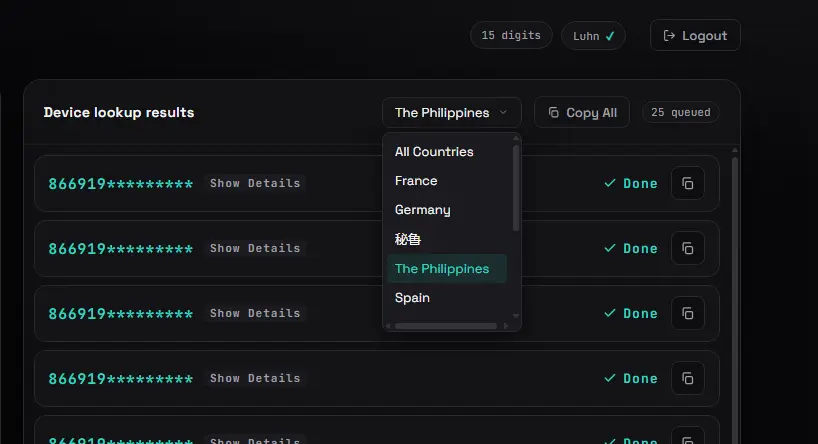Click the dropdown's right scroll arrow
This screenshot has height=444, width=818.
tap(506, 326)
